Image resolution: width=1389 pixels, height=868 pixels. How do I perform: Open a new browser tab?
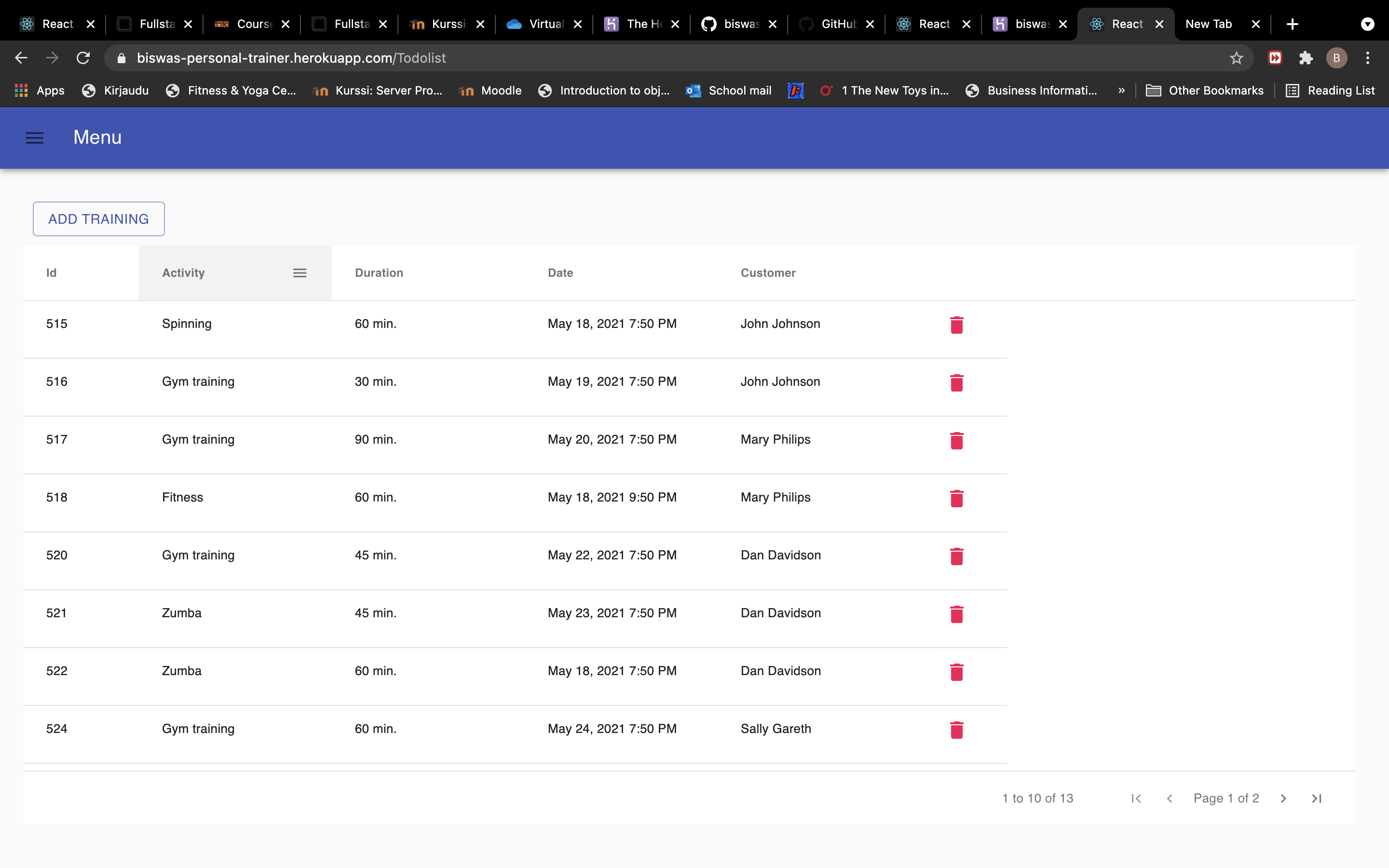pos(1293,24)
